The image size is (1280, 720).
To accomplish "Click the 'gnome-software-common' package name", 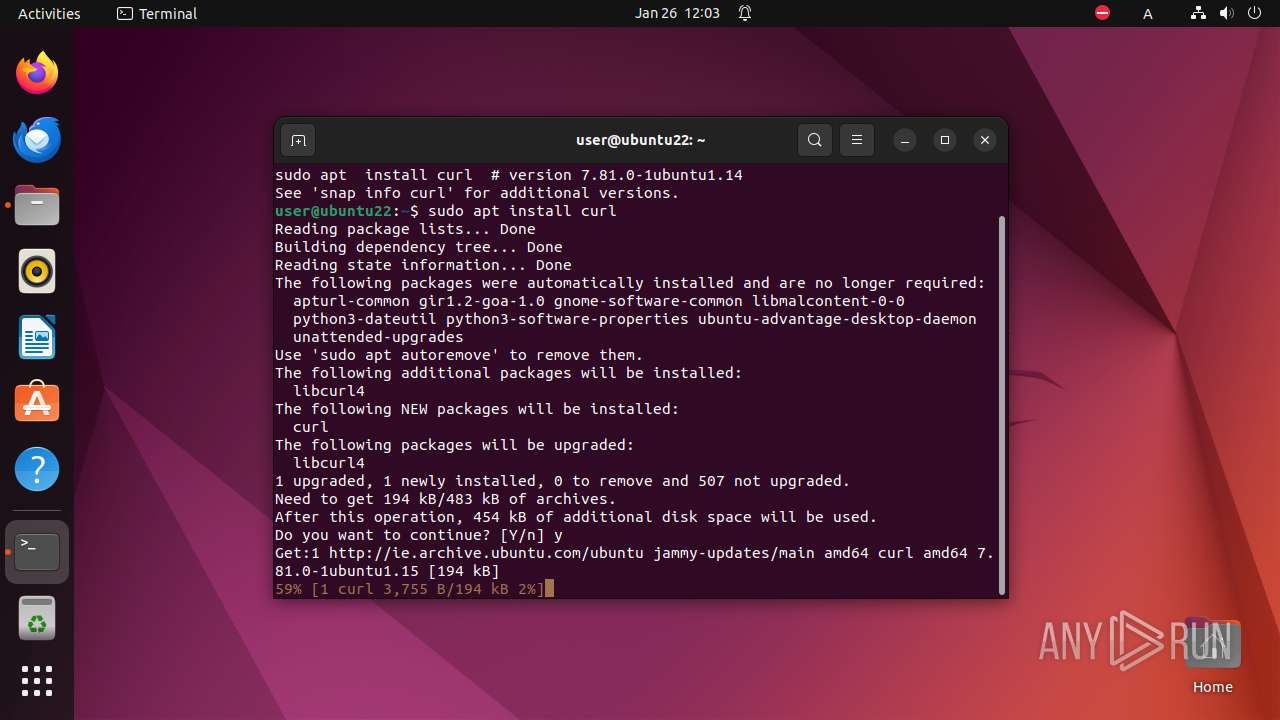I will (x=648, y=301).
